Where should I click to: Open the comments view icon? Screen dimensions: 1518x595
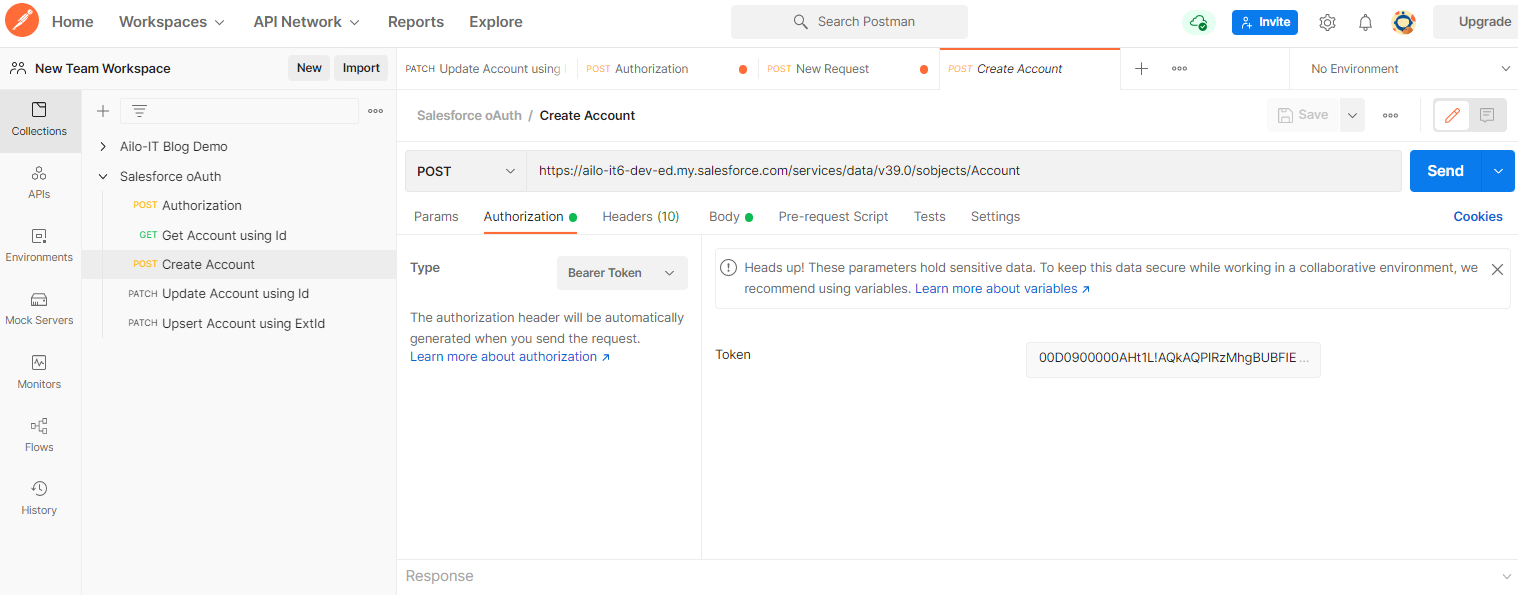[x=1487, y=115]
